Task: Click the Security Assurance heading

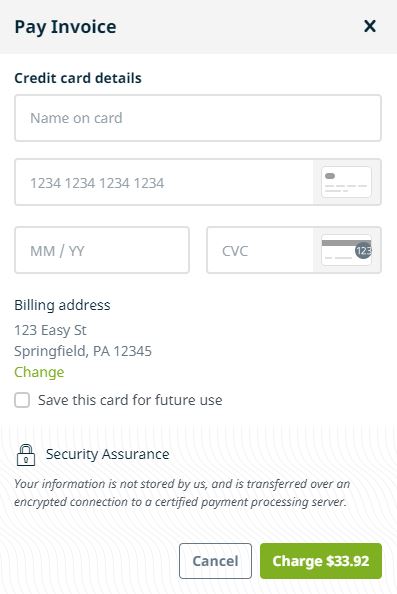Action: point(108,454)
